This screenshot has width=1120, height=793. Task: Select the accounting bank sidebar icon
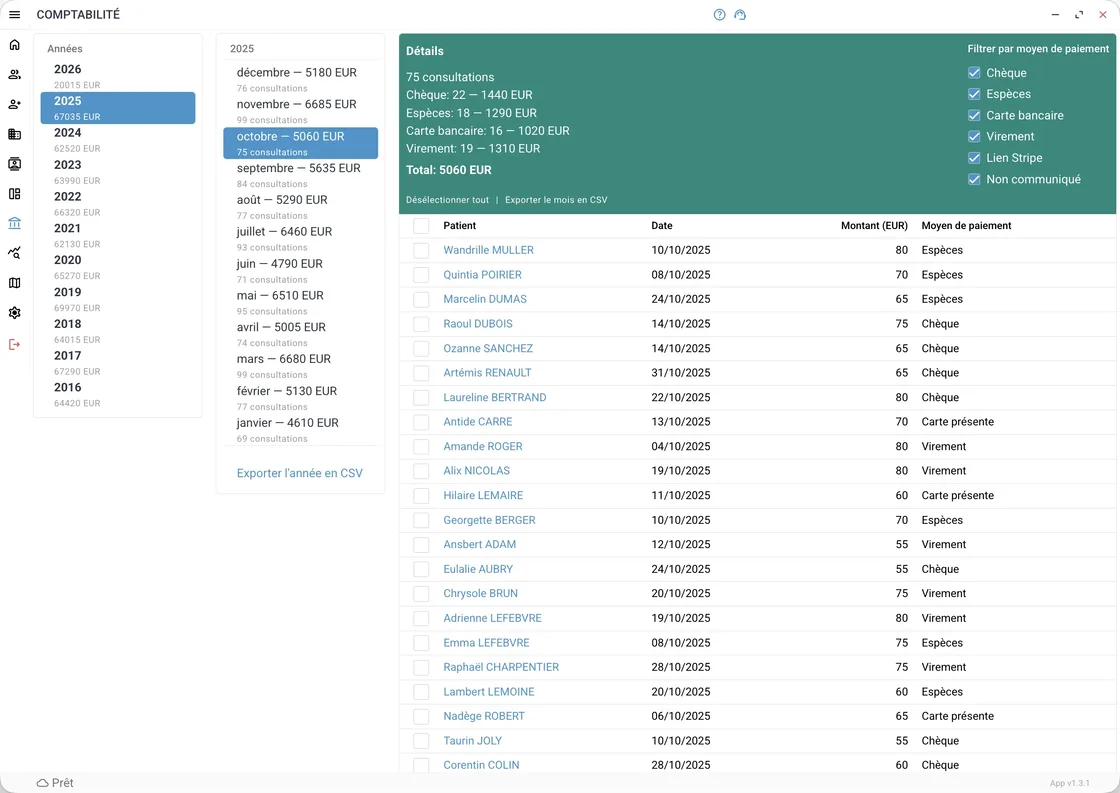coord(14,223)
